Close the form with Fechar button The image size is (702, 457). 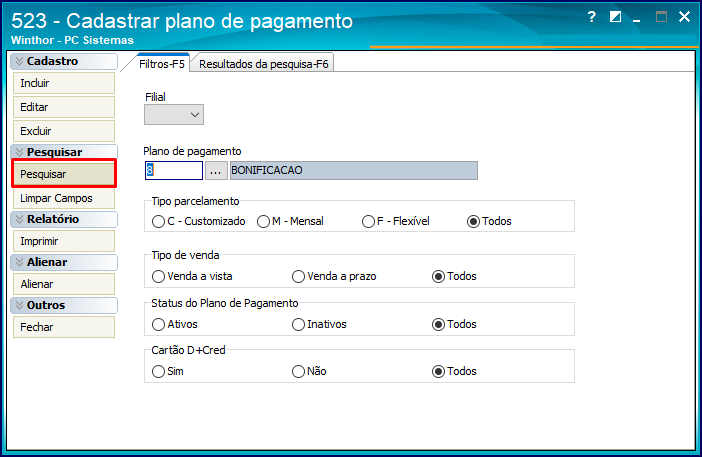(64, 327)
